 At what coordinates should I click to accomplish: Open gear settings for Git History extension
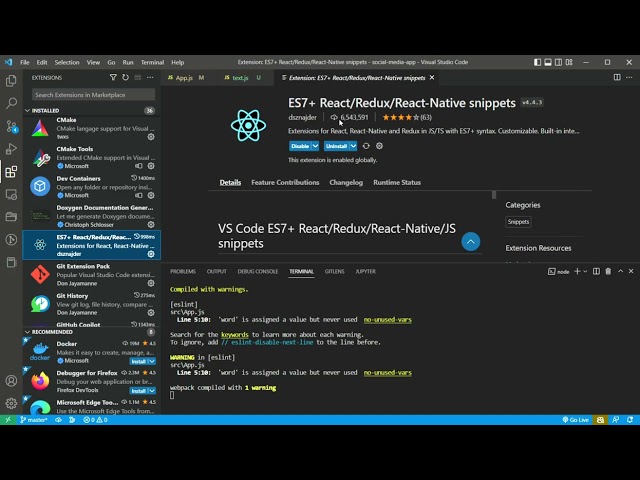151,313
